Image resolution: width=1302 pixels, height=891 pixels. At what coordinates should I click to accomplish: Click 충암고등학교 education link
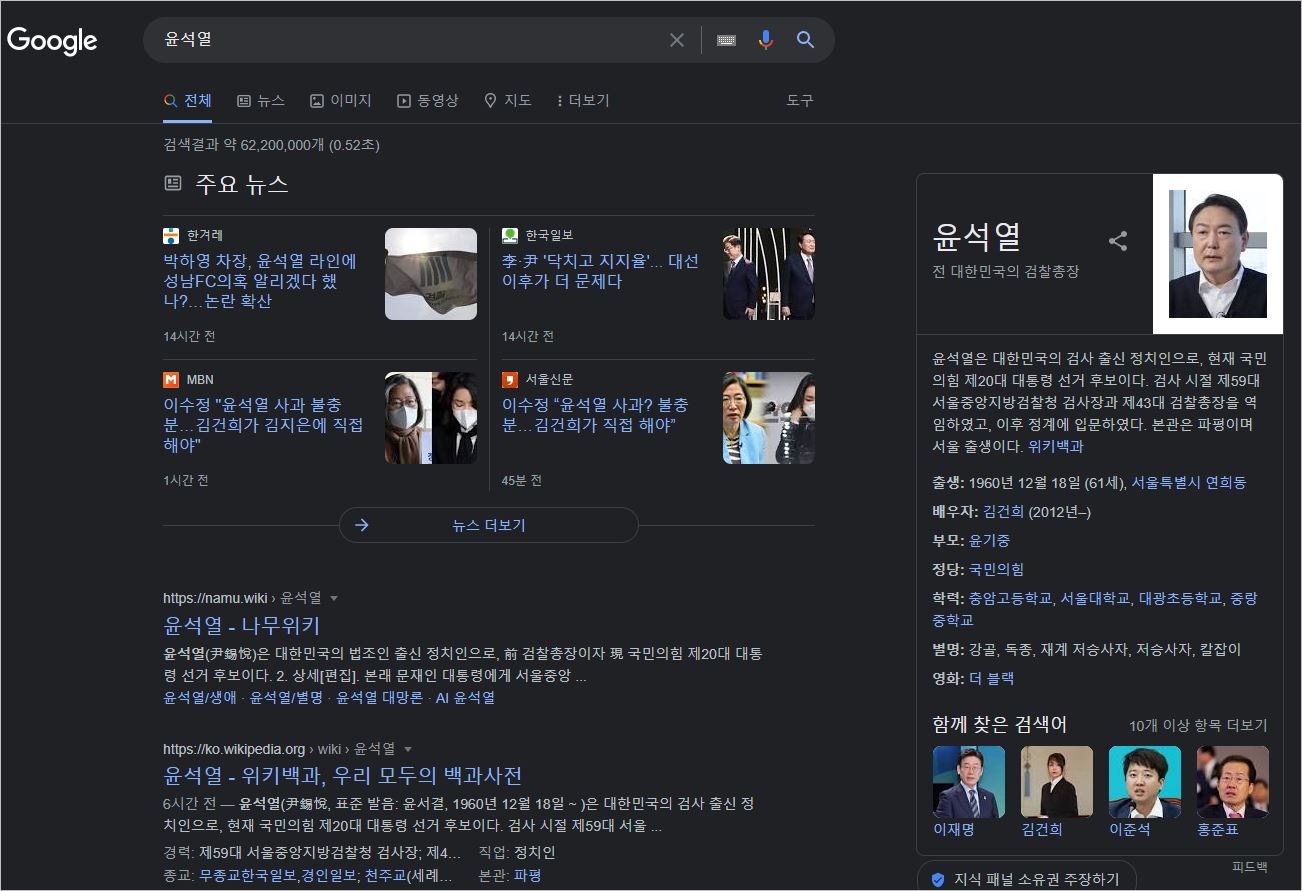[1010, 599]
